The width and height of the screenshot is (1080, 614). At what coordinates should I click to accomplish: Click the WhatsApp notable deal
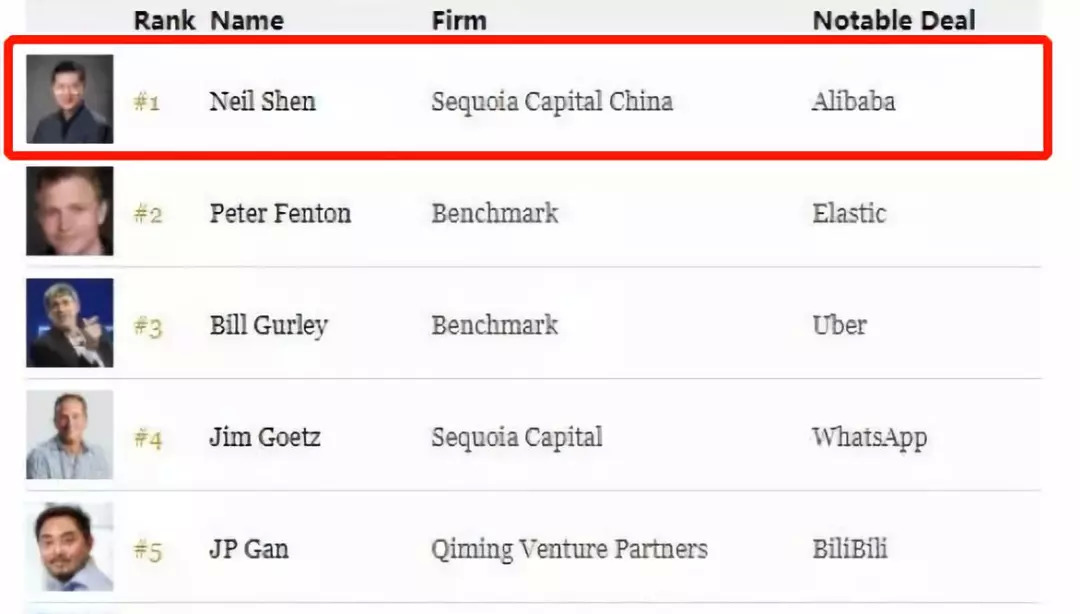[x=869, y=438]
